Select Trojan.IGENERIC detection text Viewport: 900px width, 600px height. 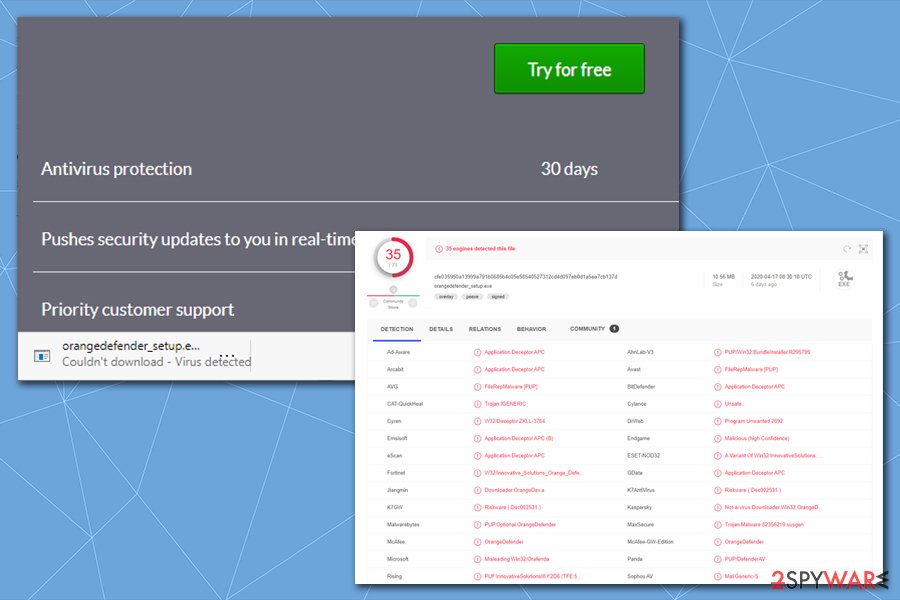click(x=505, y=404)
